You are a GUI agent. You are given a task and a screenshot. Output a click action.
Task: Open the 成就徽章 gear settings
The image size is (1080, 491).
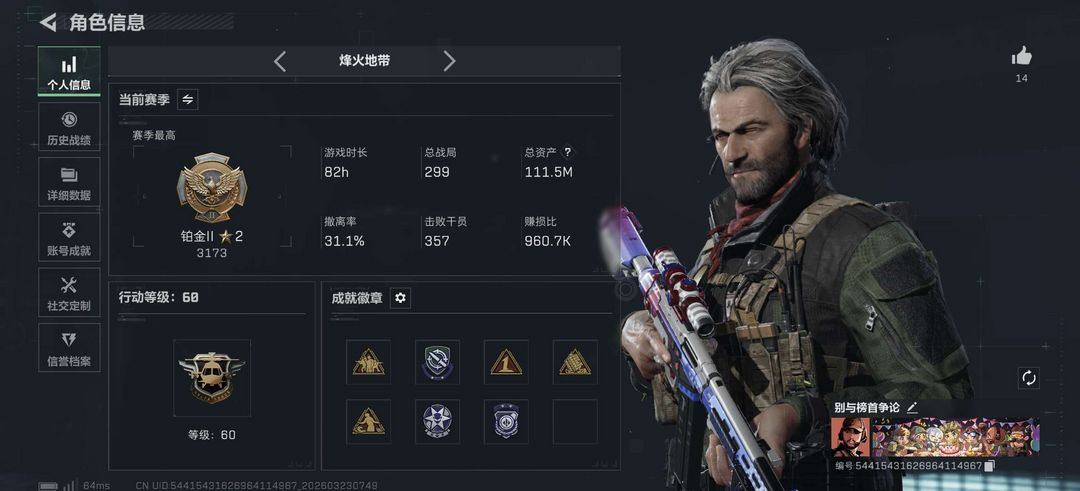point(400,298)
